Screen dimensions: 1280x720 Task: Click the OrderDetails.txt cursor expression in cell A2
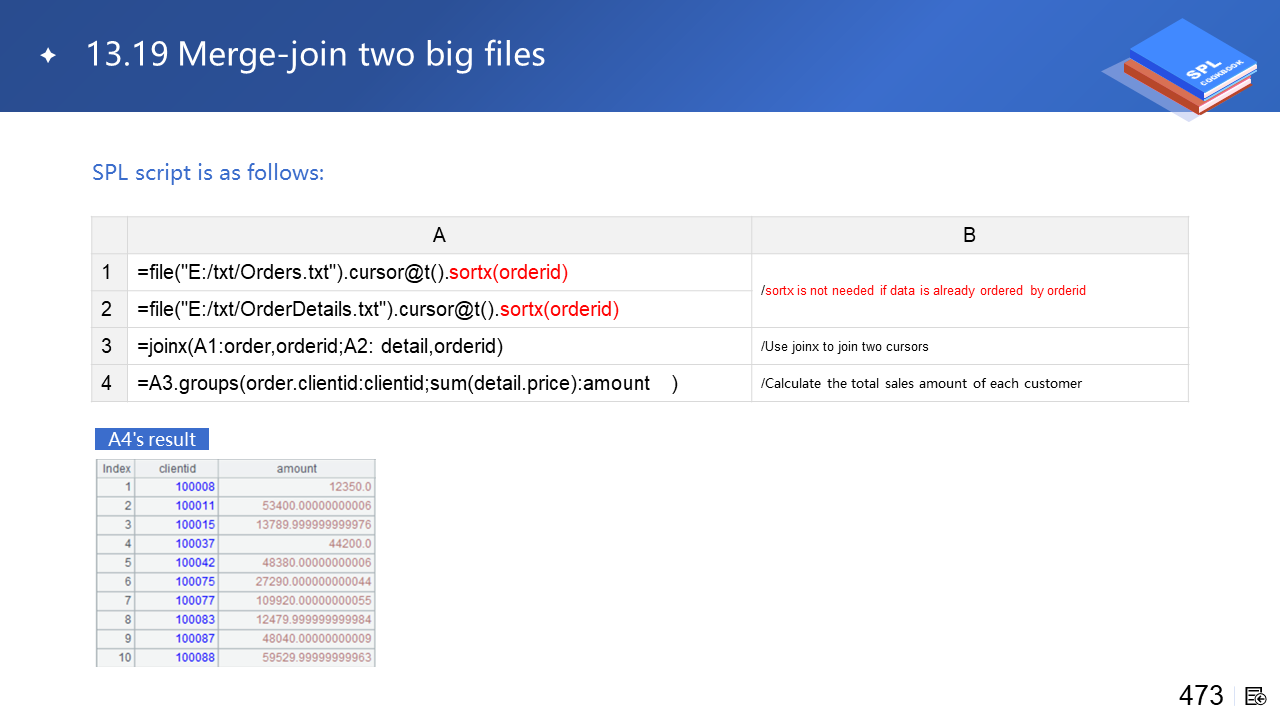tap(378, 309)
